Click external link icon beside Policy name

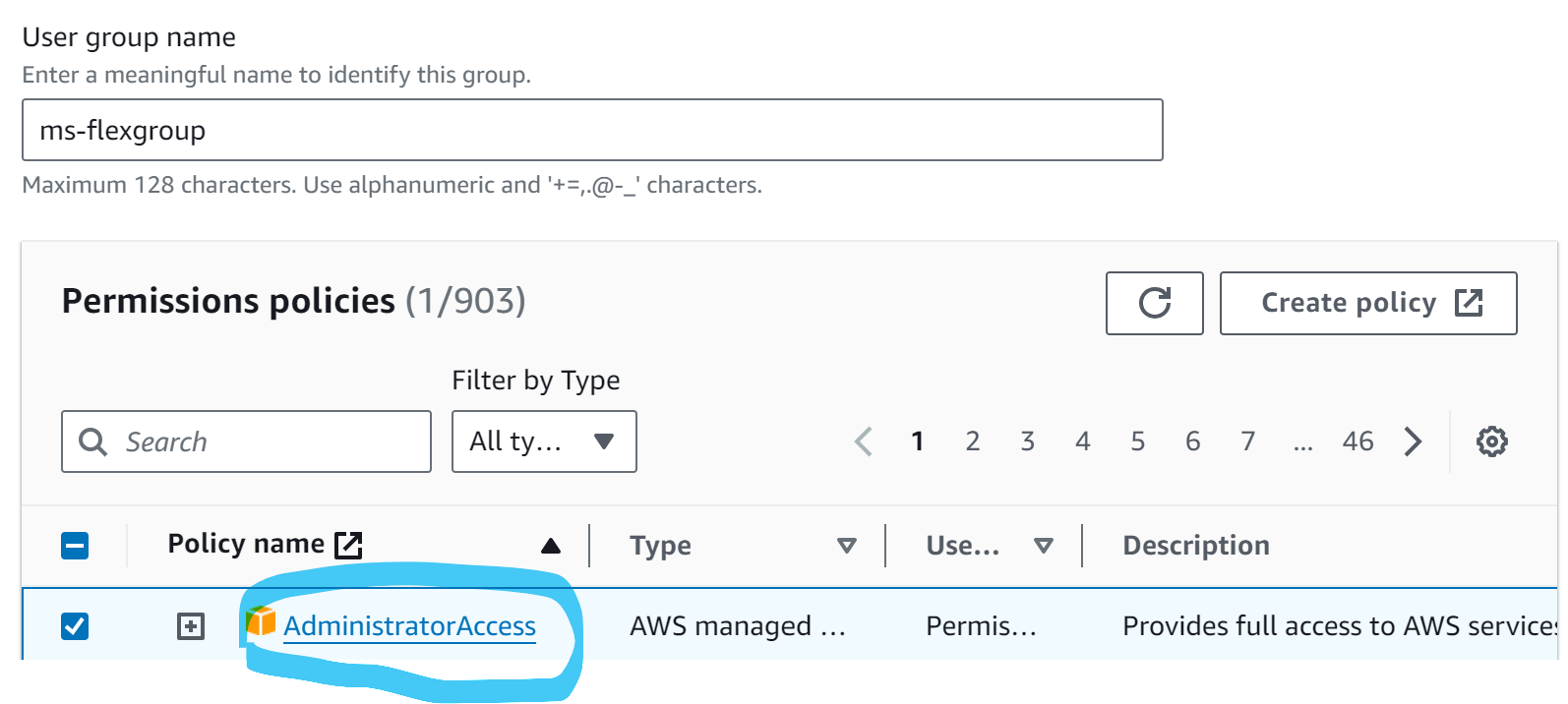coord(348,545)
